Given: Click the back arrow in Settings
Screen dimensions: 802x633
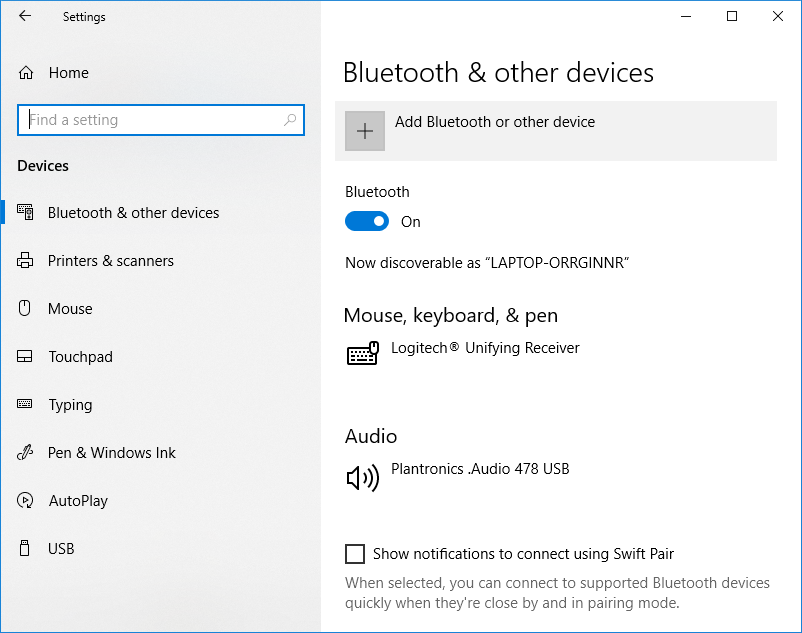Looking at the screenshot, I should (25, 17).
